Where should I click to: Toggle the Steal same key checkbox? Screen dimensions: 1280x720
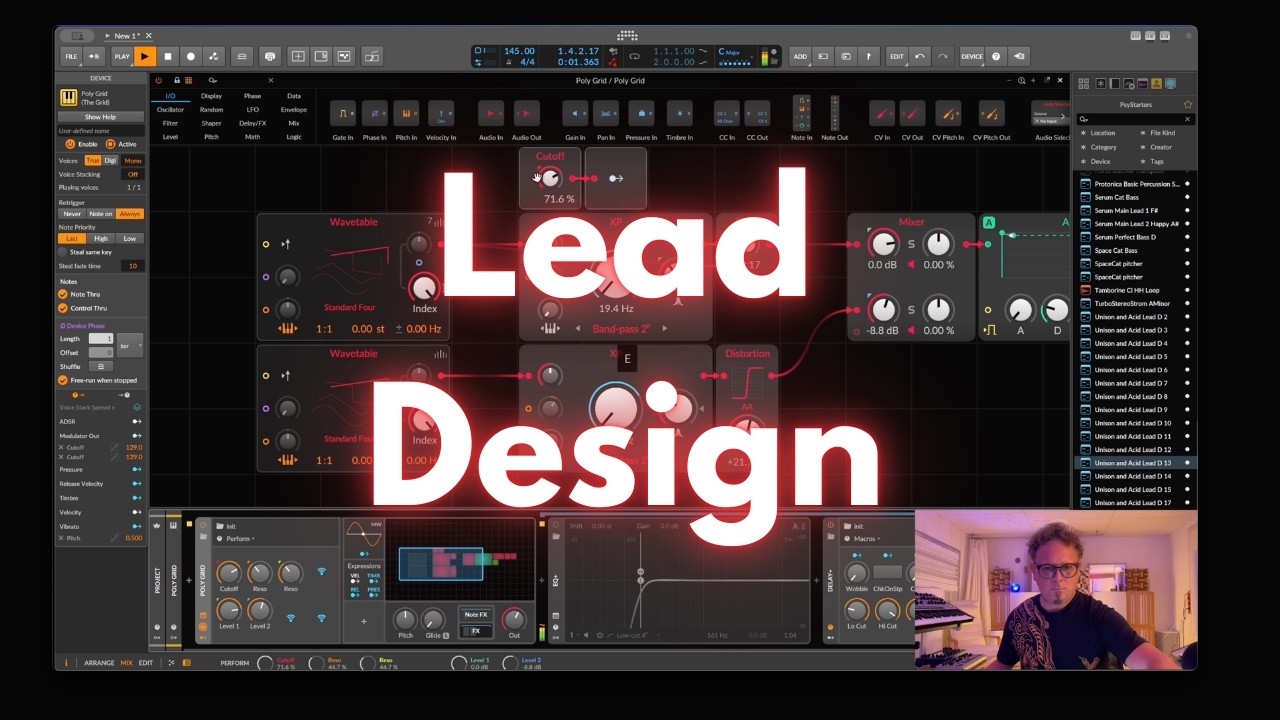pos(63,252)
